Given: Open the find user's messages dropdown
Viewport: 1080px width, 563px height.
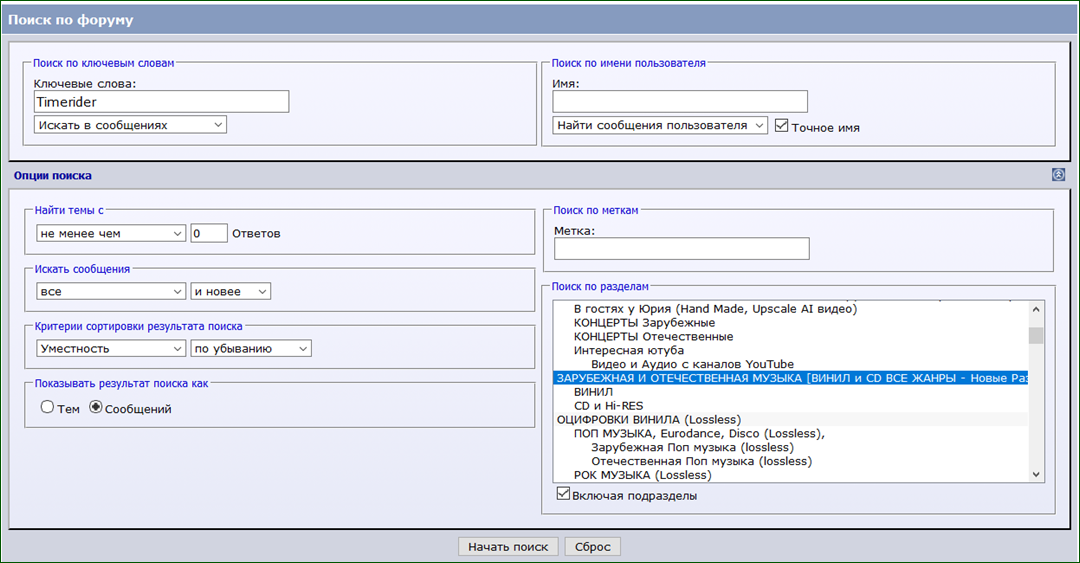Looking at the screenshot, I should point(660,125).
